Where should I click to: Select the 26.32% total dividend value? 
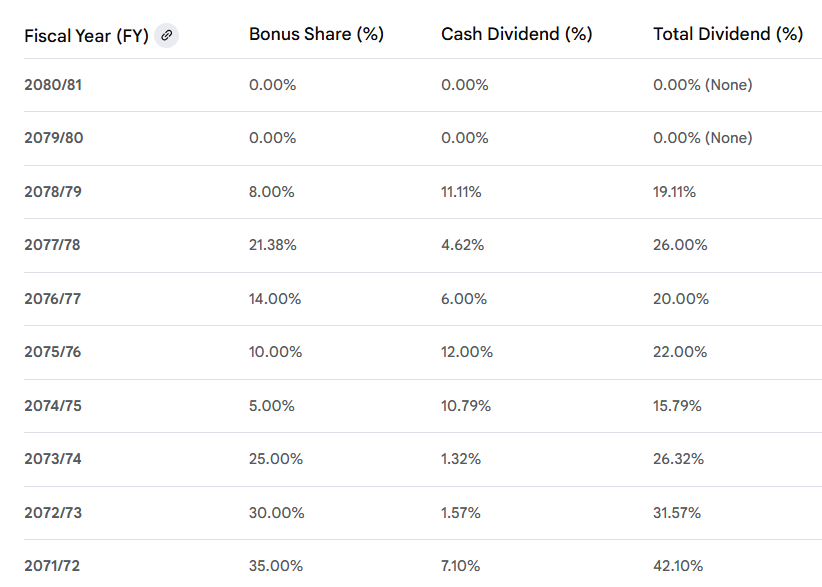click(x=678, y=459)
